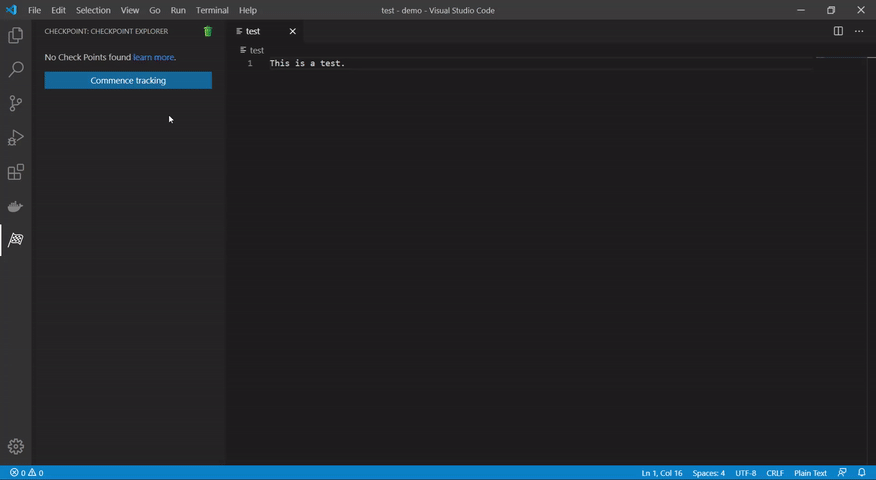This screenshot has height=480, width=876.
Task: Select the Checkpoint flag icon in activity bar
Action: pos(16,240)
